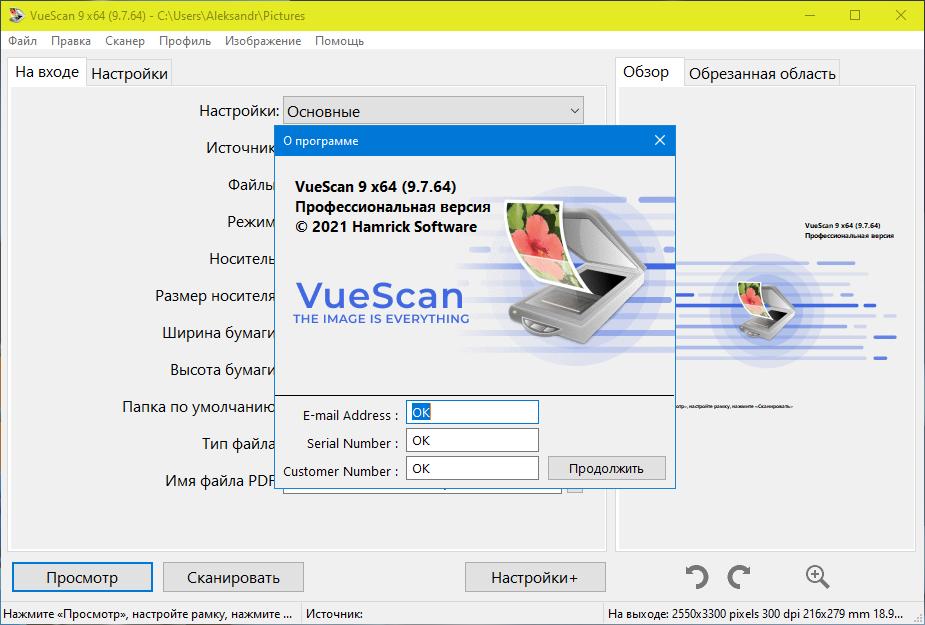Open the Профиль menu

click(185, 41)
